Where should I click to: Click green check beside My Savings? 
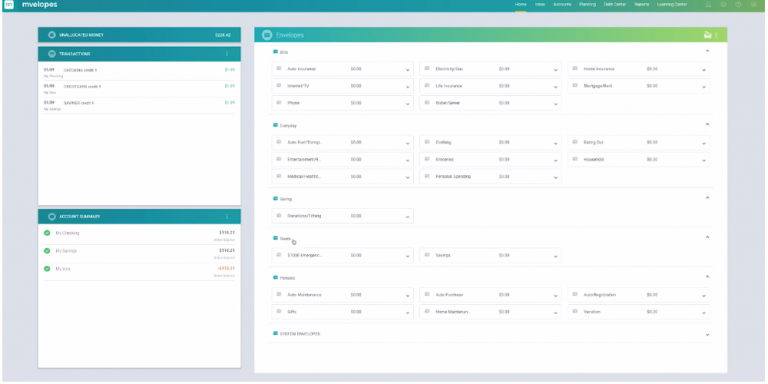[x=47, y=251]
